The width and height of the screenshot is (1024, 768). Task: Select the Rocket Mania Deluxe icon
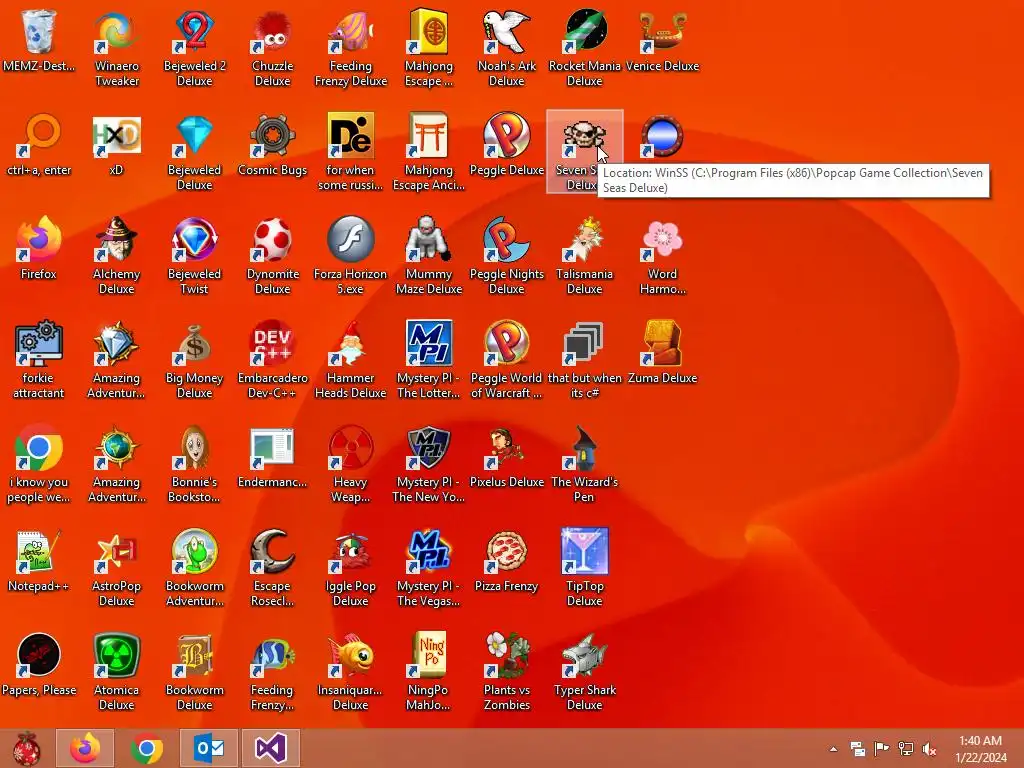pyautogui.click(x=584, y=31)
